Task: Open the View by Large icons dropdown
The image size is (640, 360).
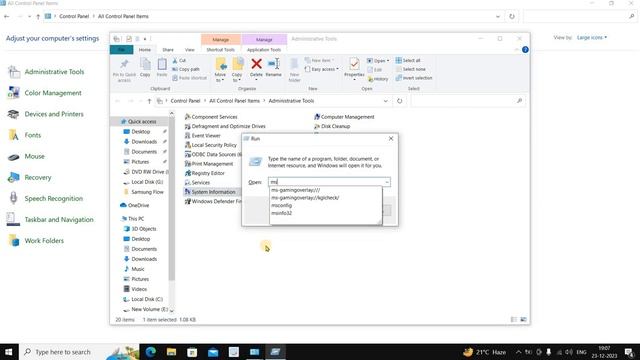Action: click(592, 38)
